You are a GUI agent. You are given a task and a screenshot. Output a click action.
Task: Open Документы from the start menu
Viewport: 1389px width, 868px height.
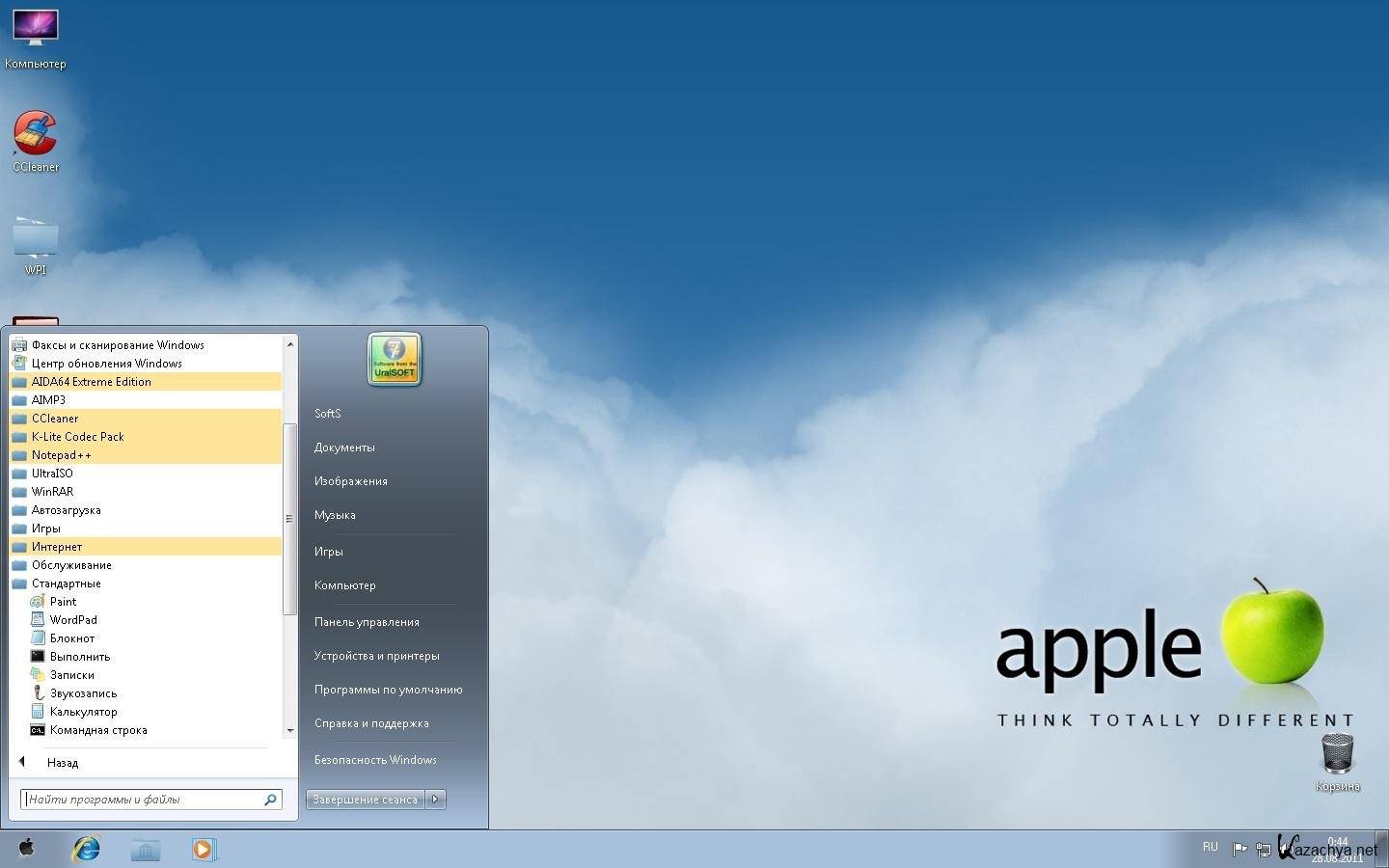pos(344,448)
